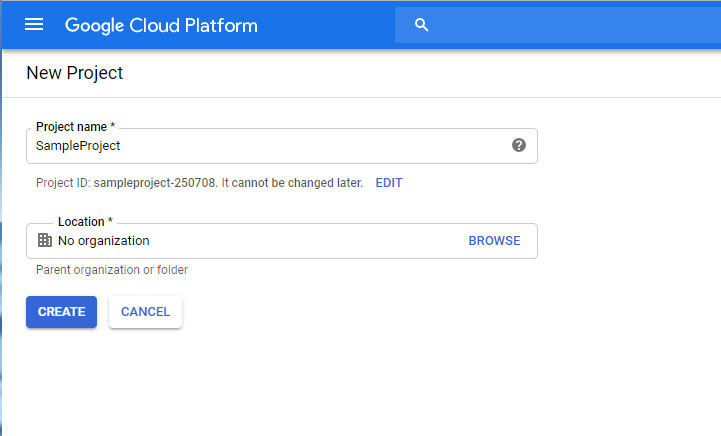Screen dimensions: 721x436
Task: Click the help question mark icon
Action: coord(519,145)
